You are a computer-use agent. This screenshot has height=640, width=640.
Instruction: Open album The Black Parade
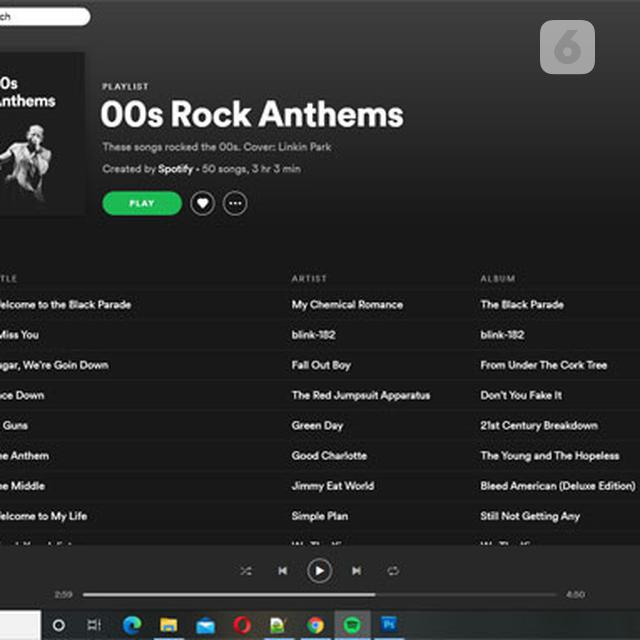(x=522, y=304)
